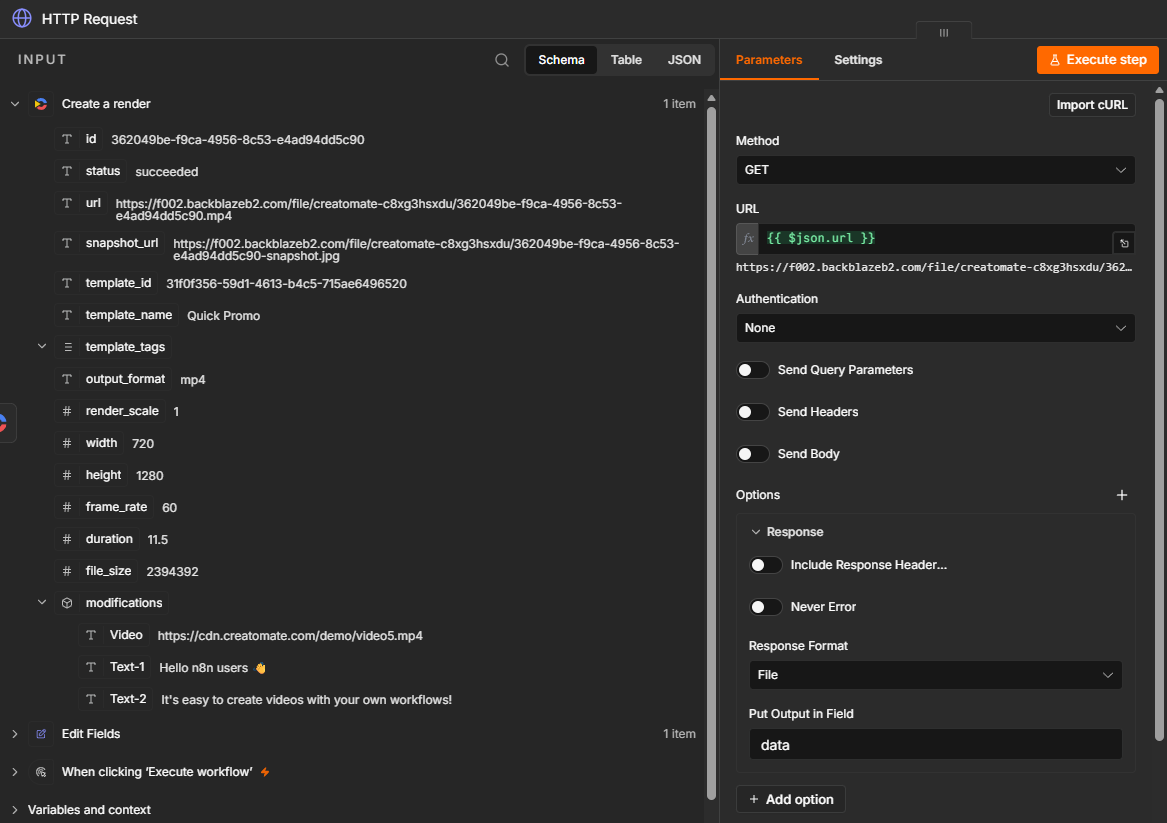Click the search icon in Input panel
This screenshot has height=823, width=1167.
(x=502, y=60)
